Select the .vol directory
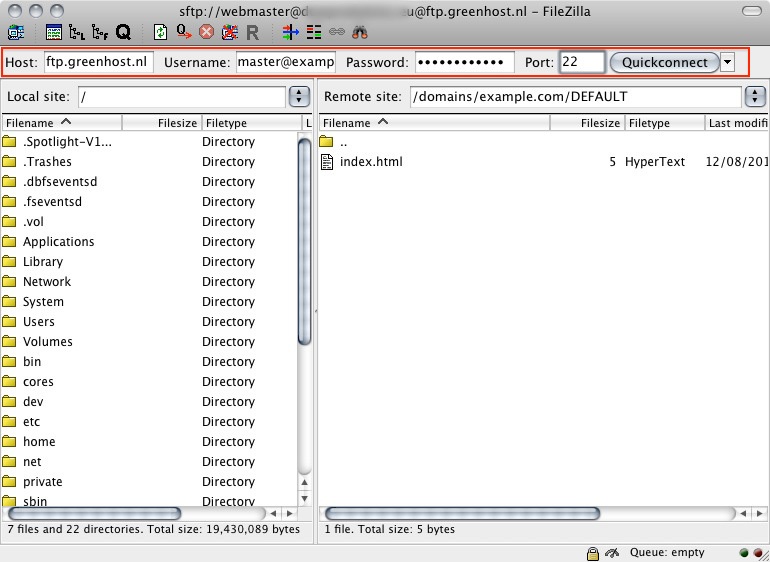The width and height of the screenshot is (770, 562). 149,222
